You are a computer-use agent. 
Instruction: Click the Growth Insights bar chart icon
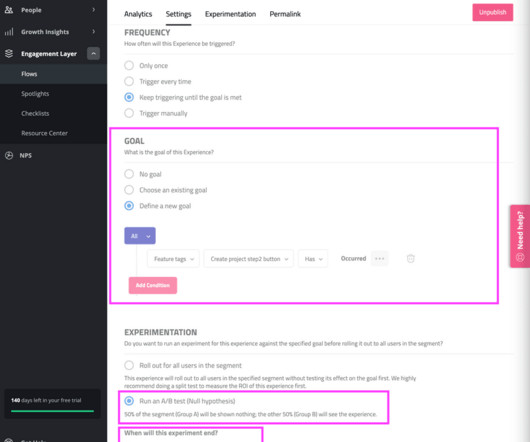coord(9,32)
